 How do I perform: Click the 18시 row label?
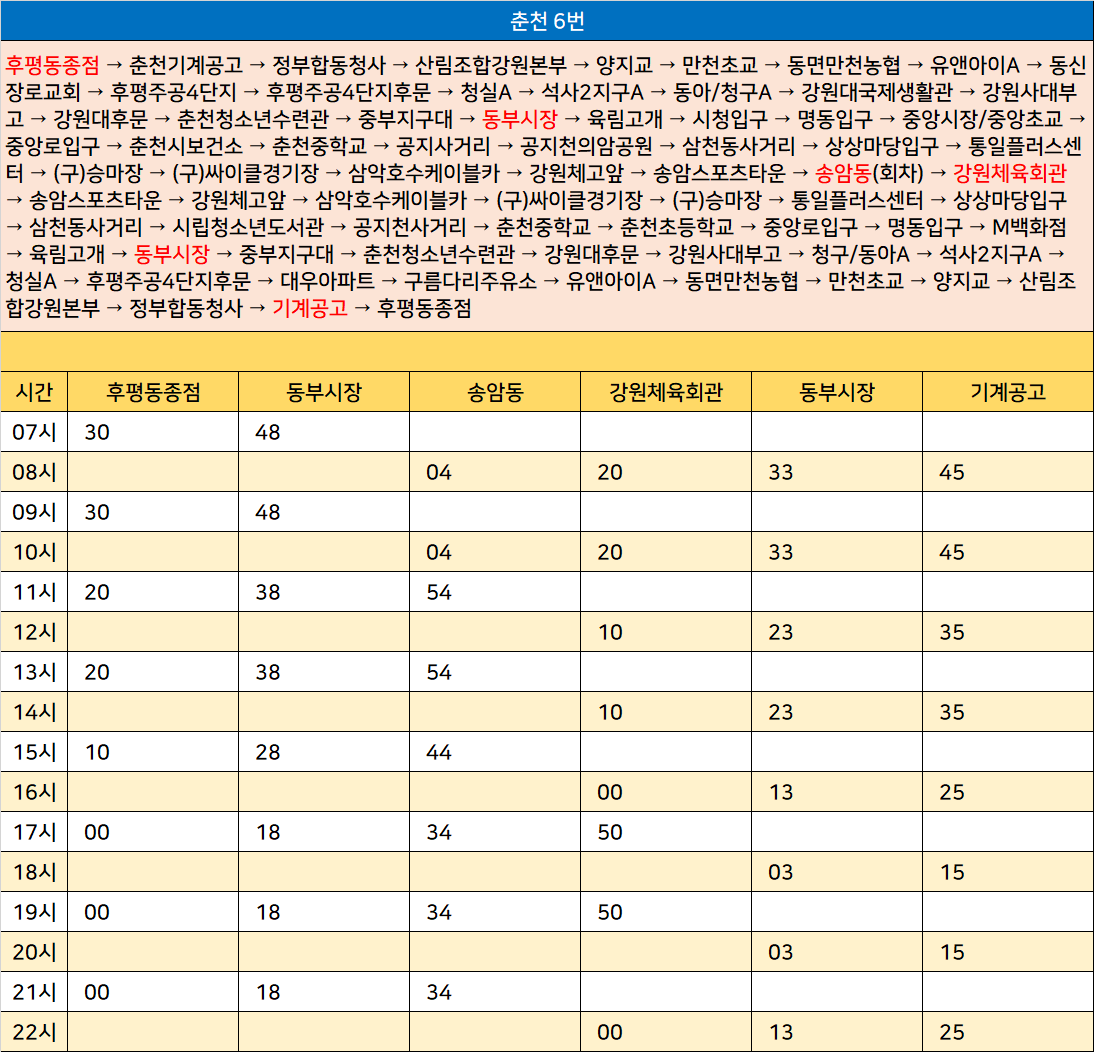(34, 872)
